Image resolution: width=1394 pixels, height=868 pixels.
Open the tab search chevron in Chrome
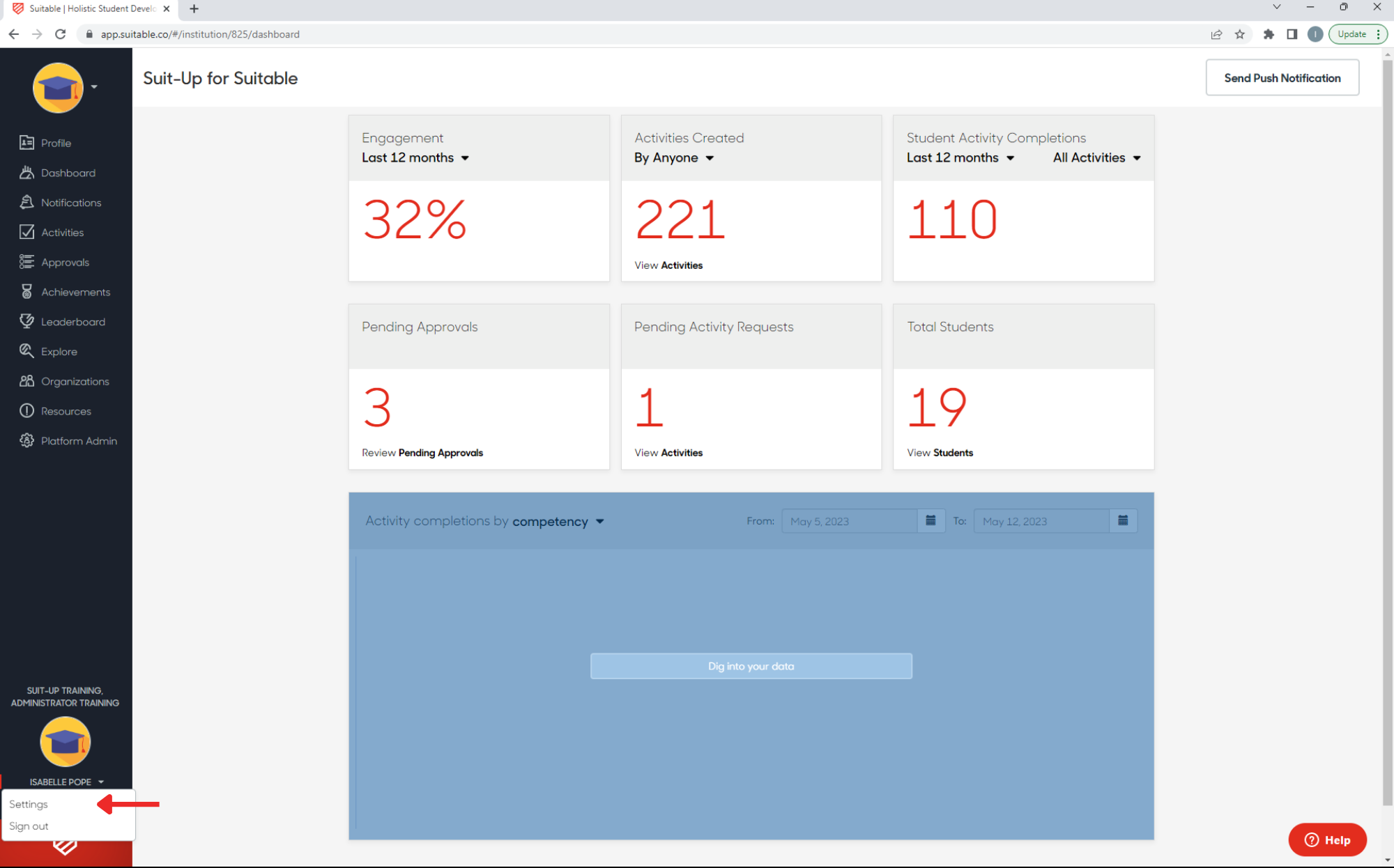click(1277, 7)
